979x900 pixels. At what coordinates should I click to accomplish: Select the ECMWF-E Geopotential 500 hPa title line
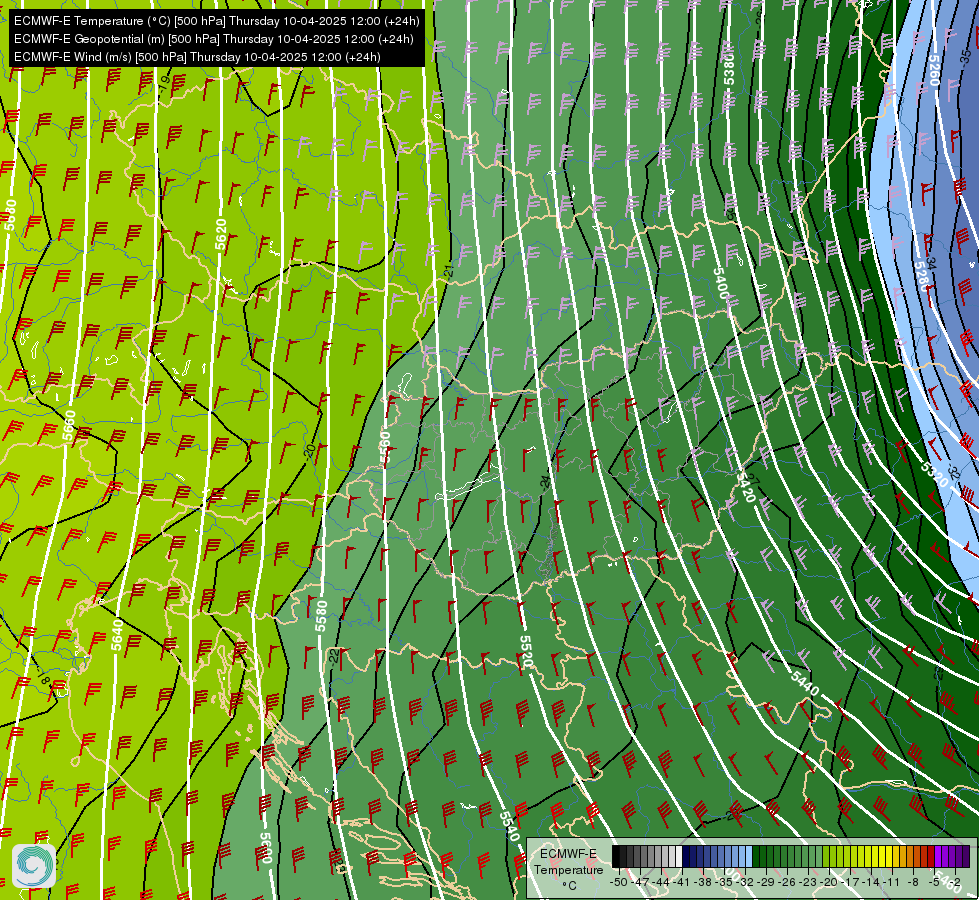point(214,39)
